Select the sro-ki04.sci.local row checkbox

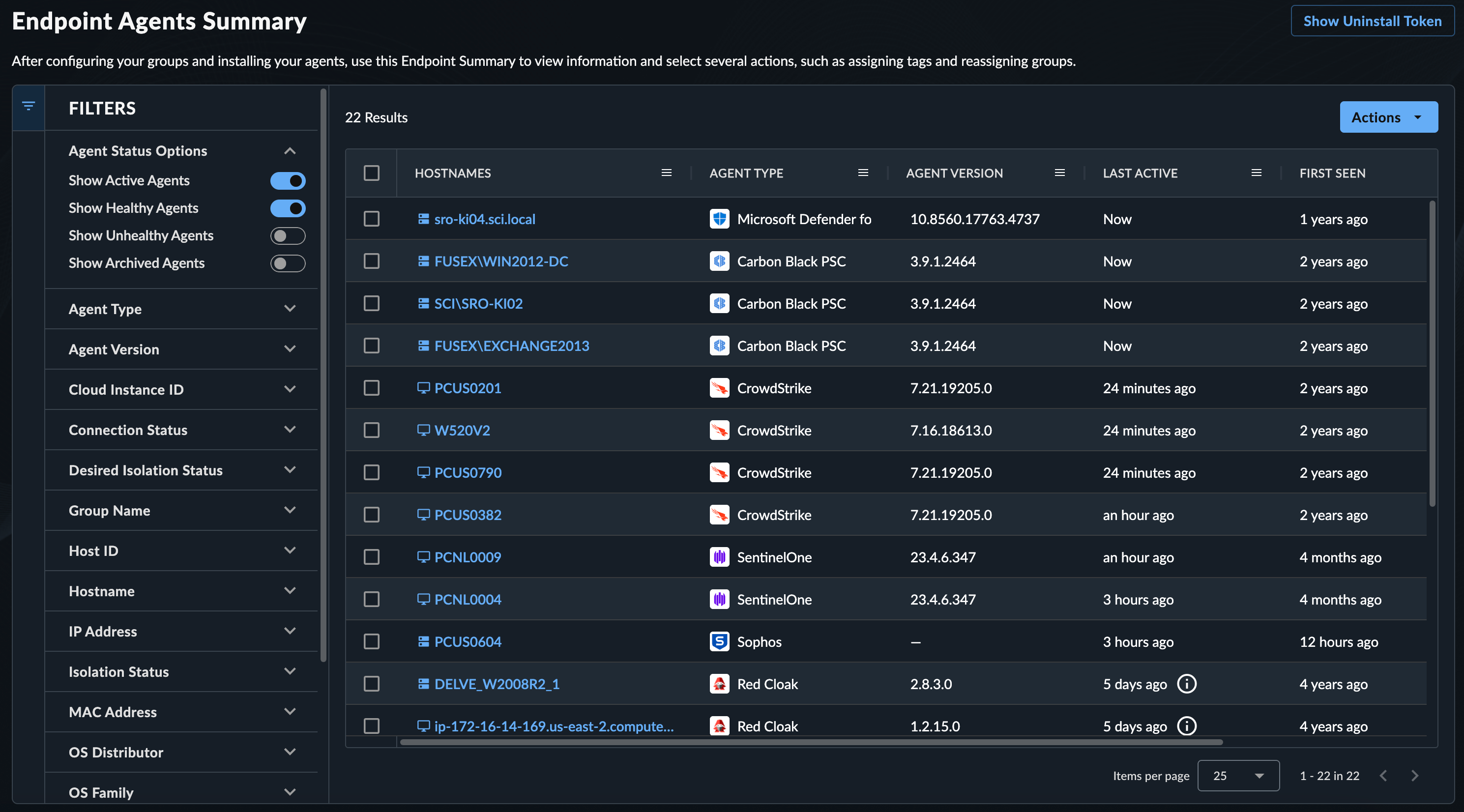tap(372, 219)
